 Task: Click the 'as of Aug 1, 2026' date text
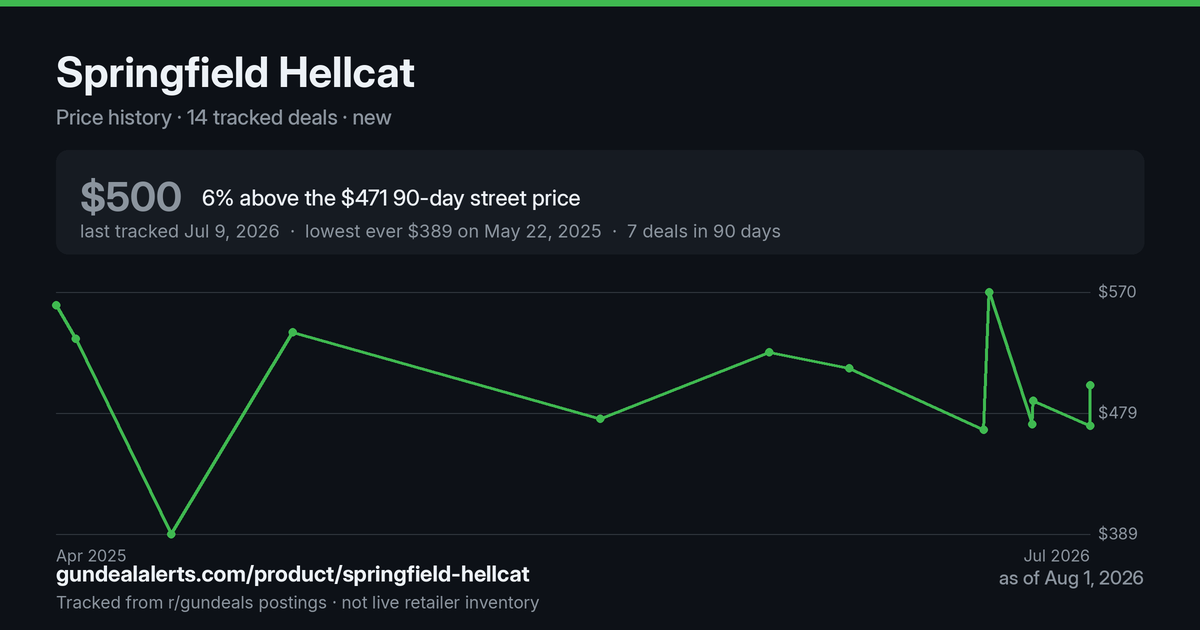pyautogui.click(x=1071, y=579)
